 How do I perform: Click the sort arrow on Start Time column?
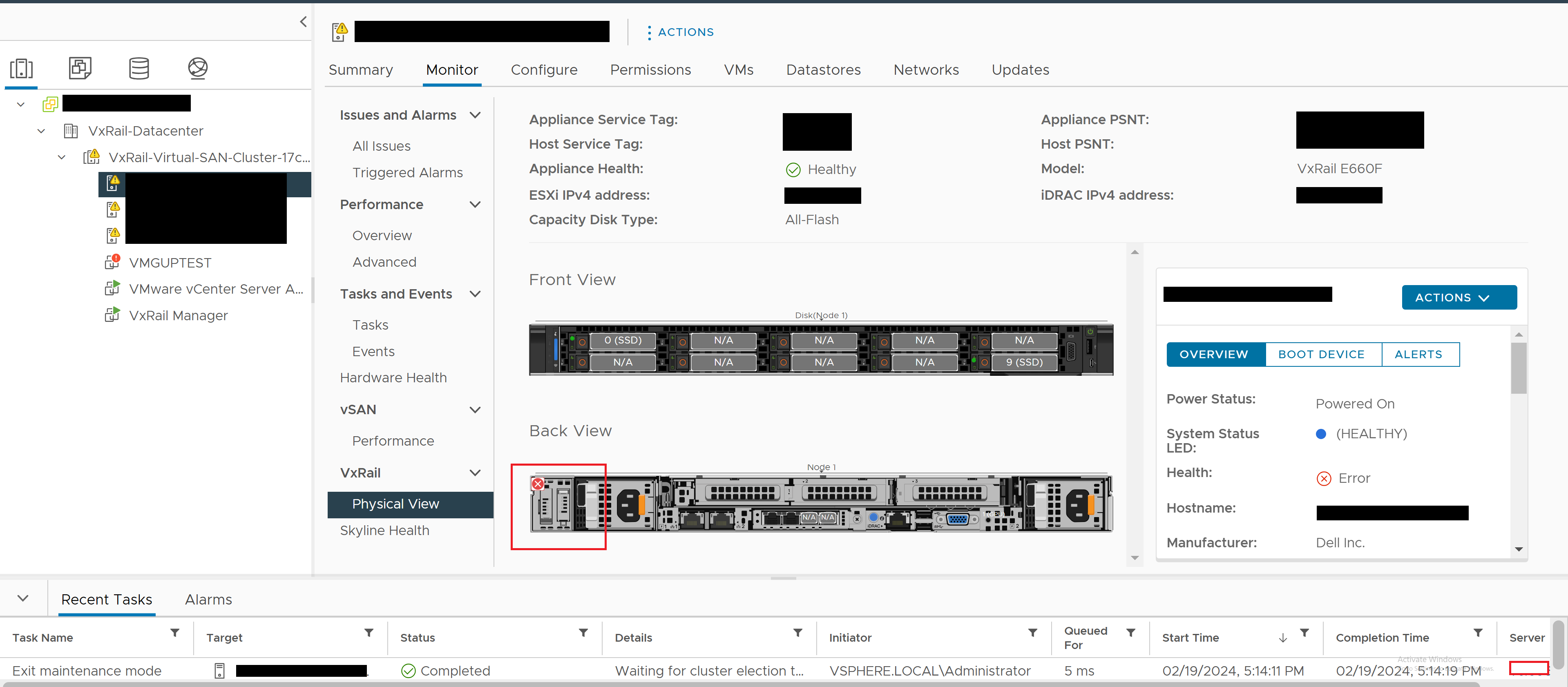tap(1282, 638)
